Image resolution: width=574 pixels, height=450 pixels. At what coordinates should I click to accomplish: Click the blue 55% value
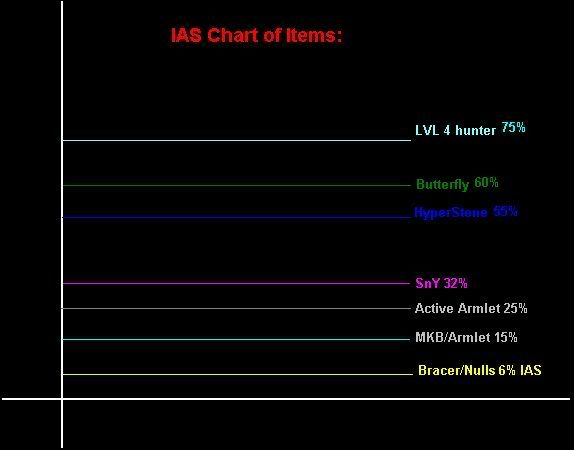click(x=506, y=211)
